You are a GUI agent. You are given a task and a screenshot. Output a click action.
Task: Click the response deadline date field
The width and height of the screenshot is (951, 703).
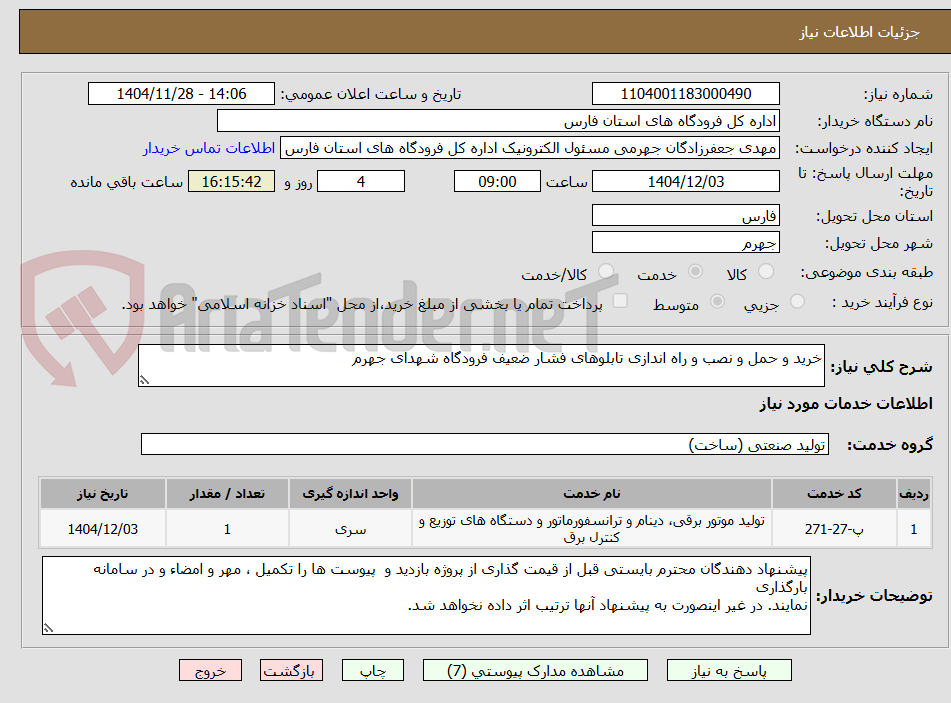(685, 181)
